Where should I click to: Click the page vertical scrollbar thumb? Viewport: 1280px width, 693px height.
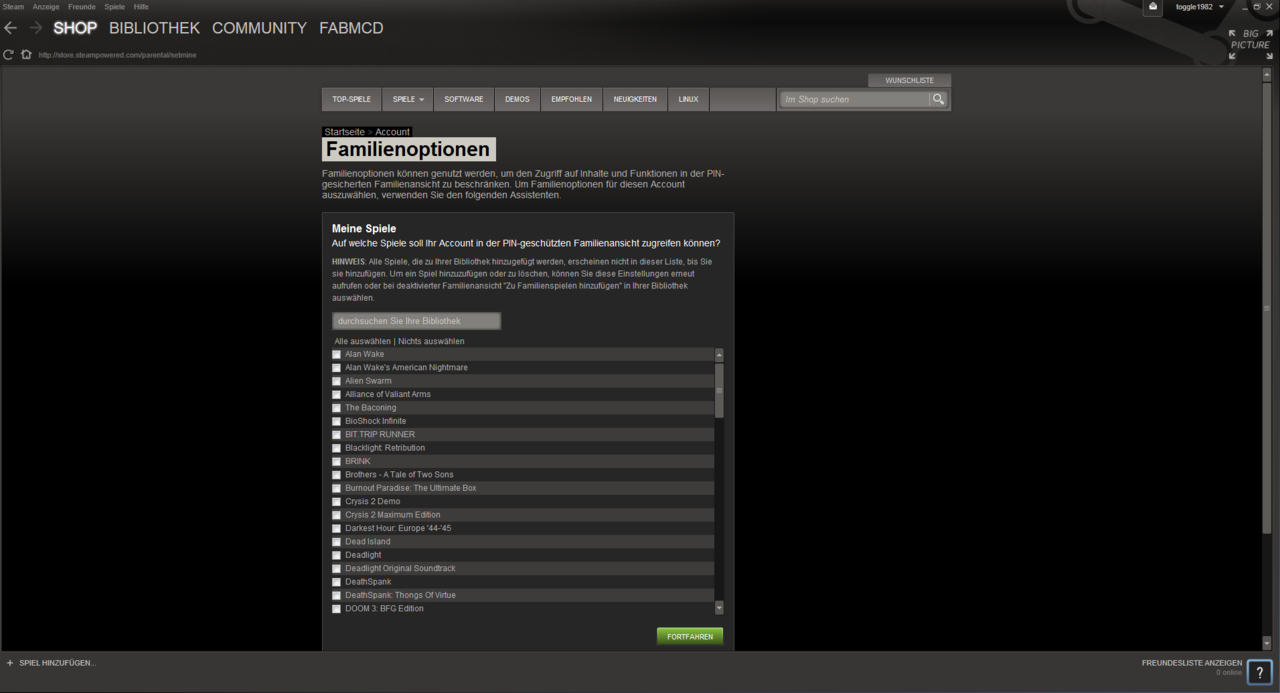point(1267,307)
